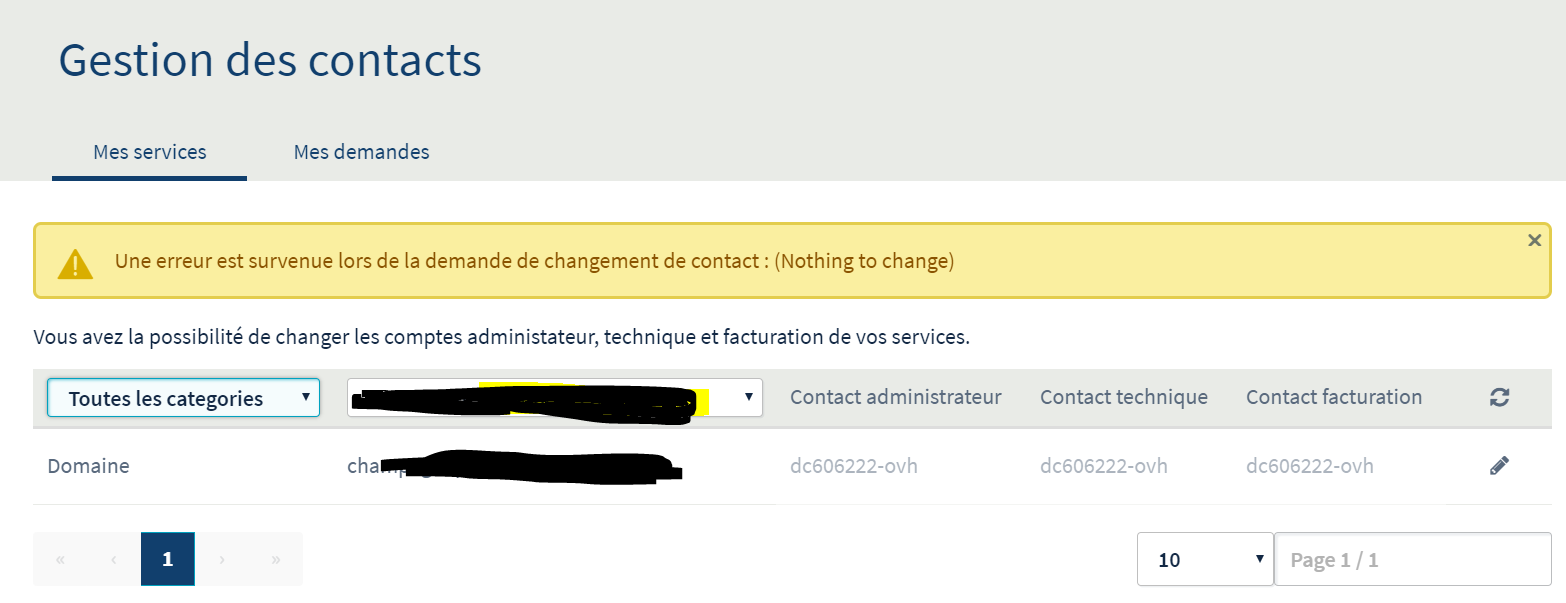Viewport: 1566px width, 603px height.
Task: Open the Toutes les categories dropdown
Action: 183,398
